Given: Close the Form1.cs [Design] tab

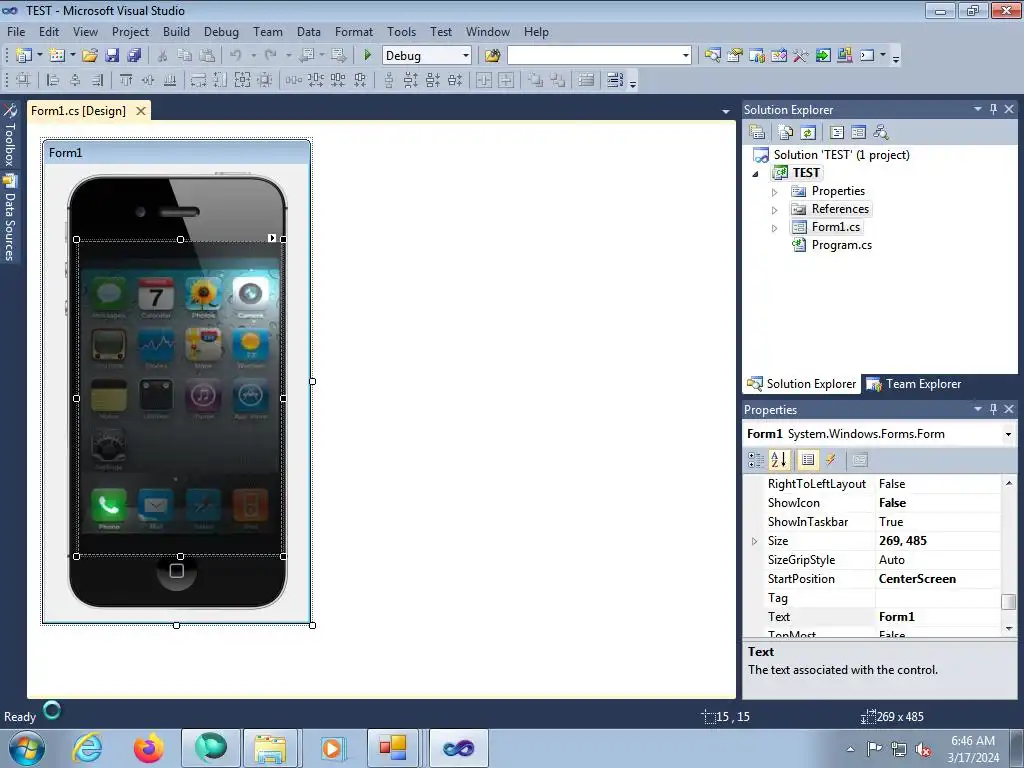Looking at the screenshot, I should pyautogui.click(x=140, y=111).
